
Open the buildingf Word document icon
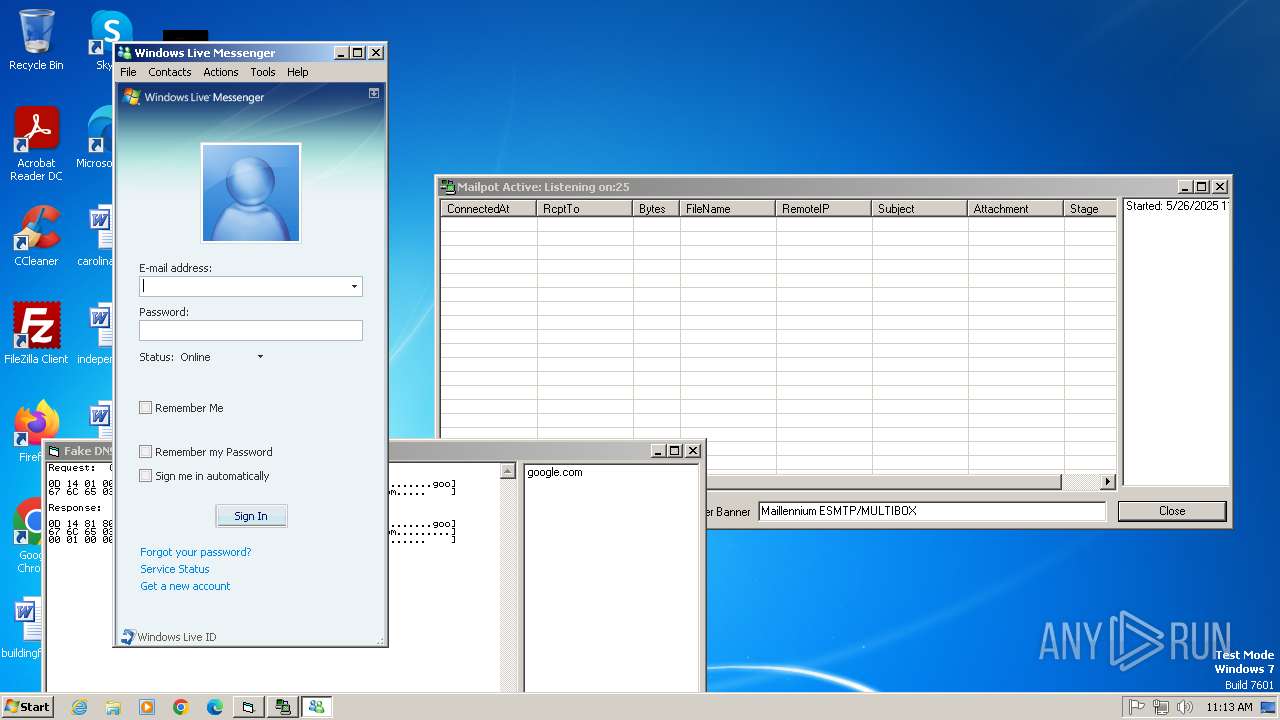[22, 628]
